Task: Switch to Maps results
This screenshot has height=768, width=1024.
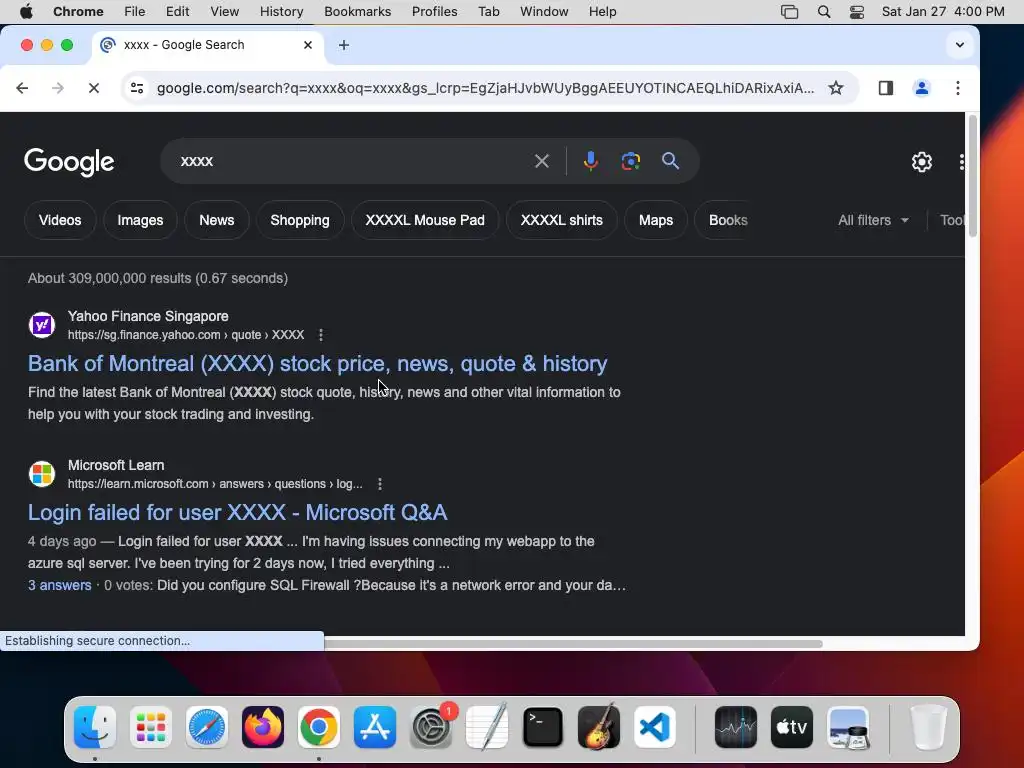Action: click(656, 220)
